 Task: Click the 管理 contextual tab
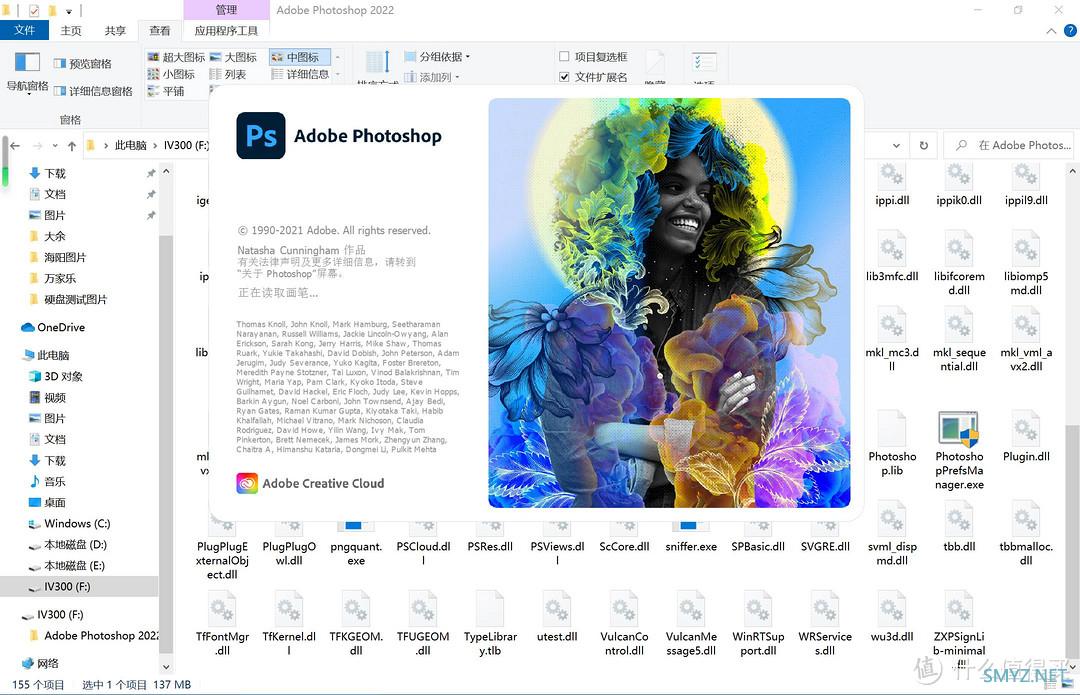(x=226, y=10)
